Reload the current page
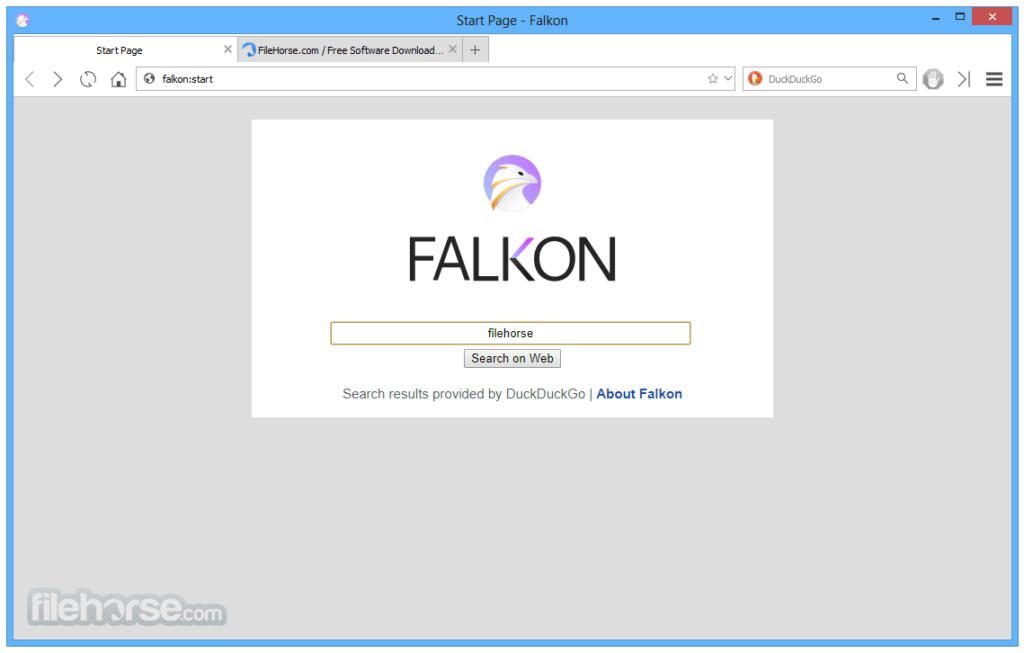Screen dimensions: 1024x653 (88, 79)
